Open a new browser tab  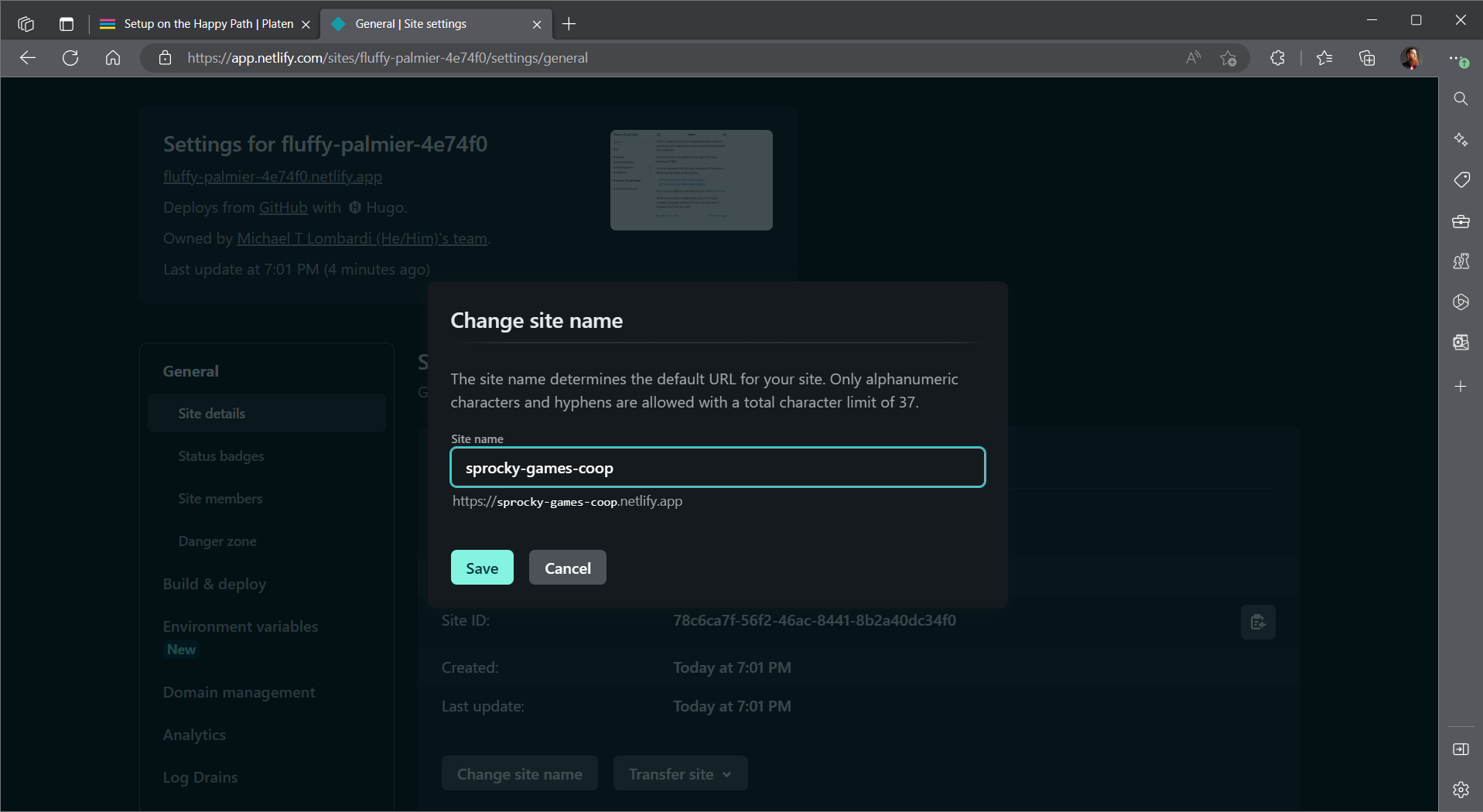pyautogui.click(x=569, y=24)
